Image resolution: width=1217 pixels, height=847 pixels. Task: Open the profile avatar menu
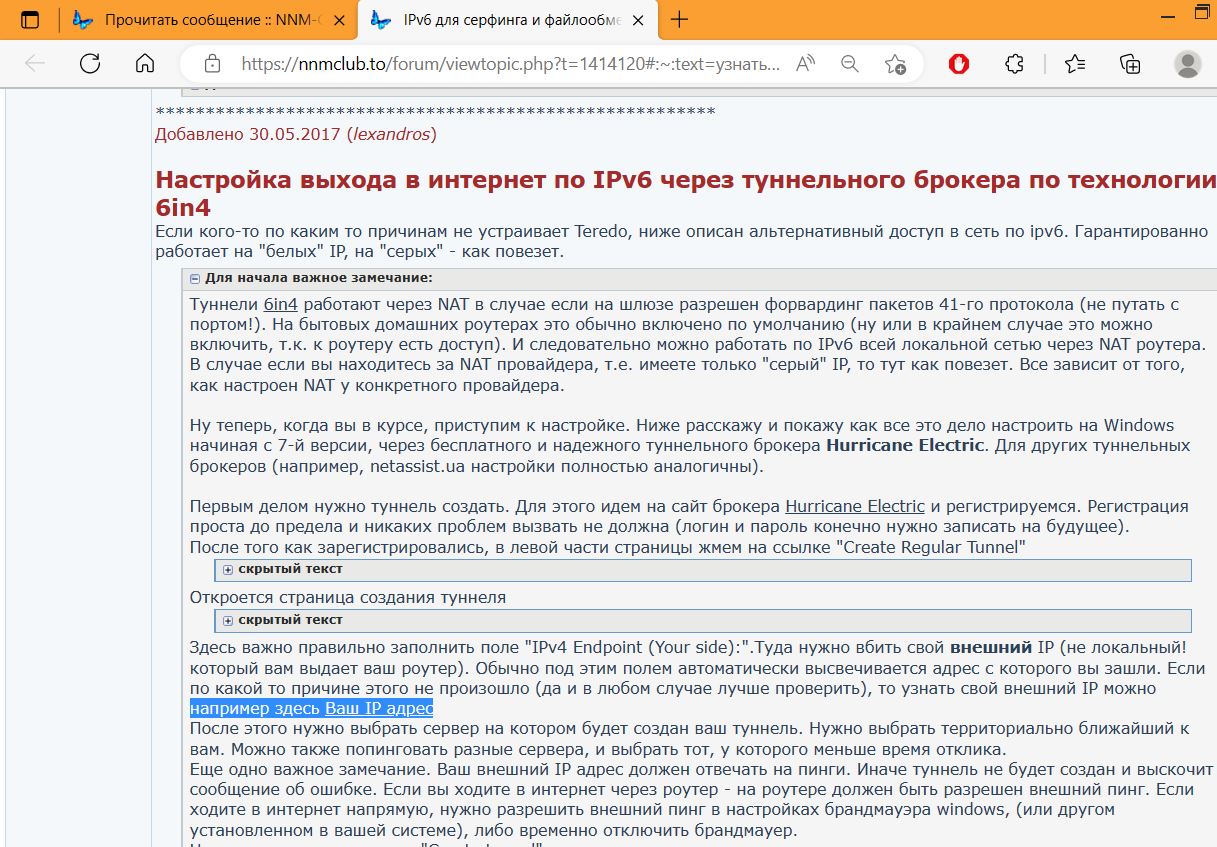pyautogui.click(x=1188, y=64)
